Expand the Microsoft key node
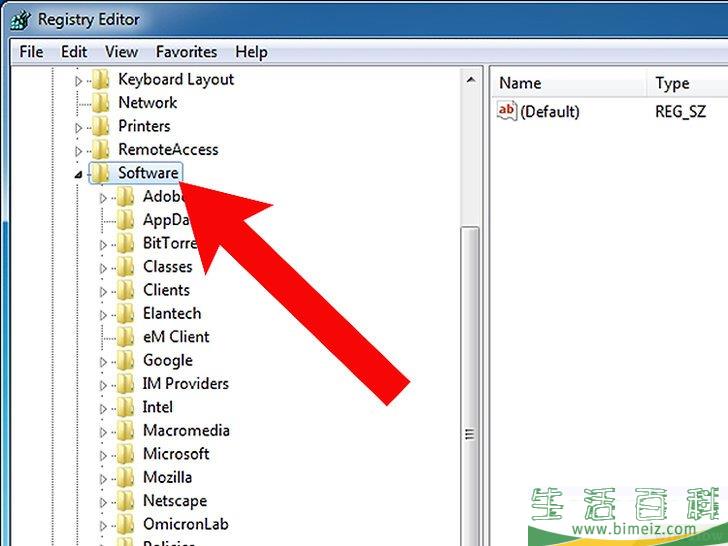 pyautogui.click(x=103, y=455)
